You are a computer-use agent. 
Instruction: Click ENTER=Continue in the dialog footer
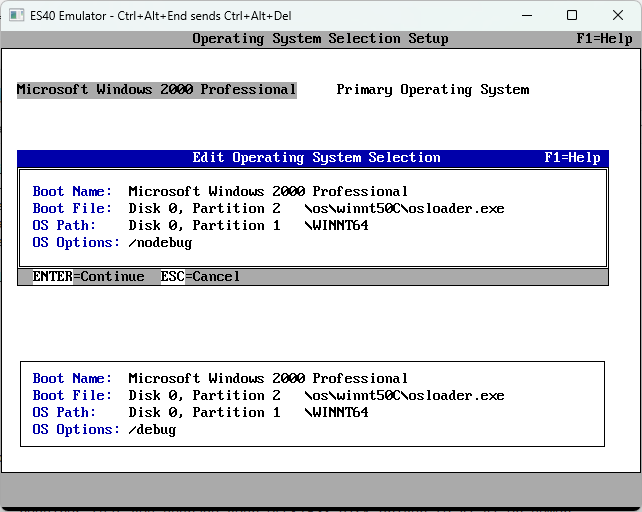[x=88, y=276]
